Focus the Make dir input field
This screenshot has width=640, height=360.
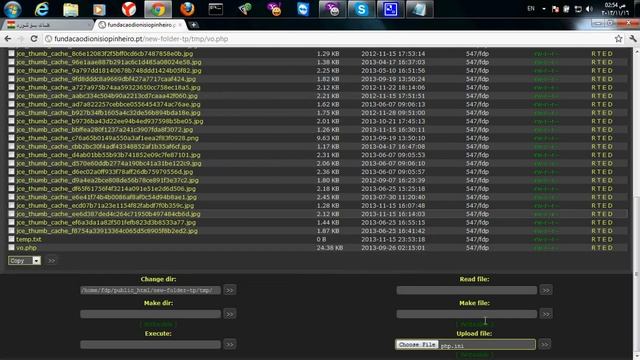point(151,314)
